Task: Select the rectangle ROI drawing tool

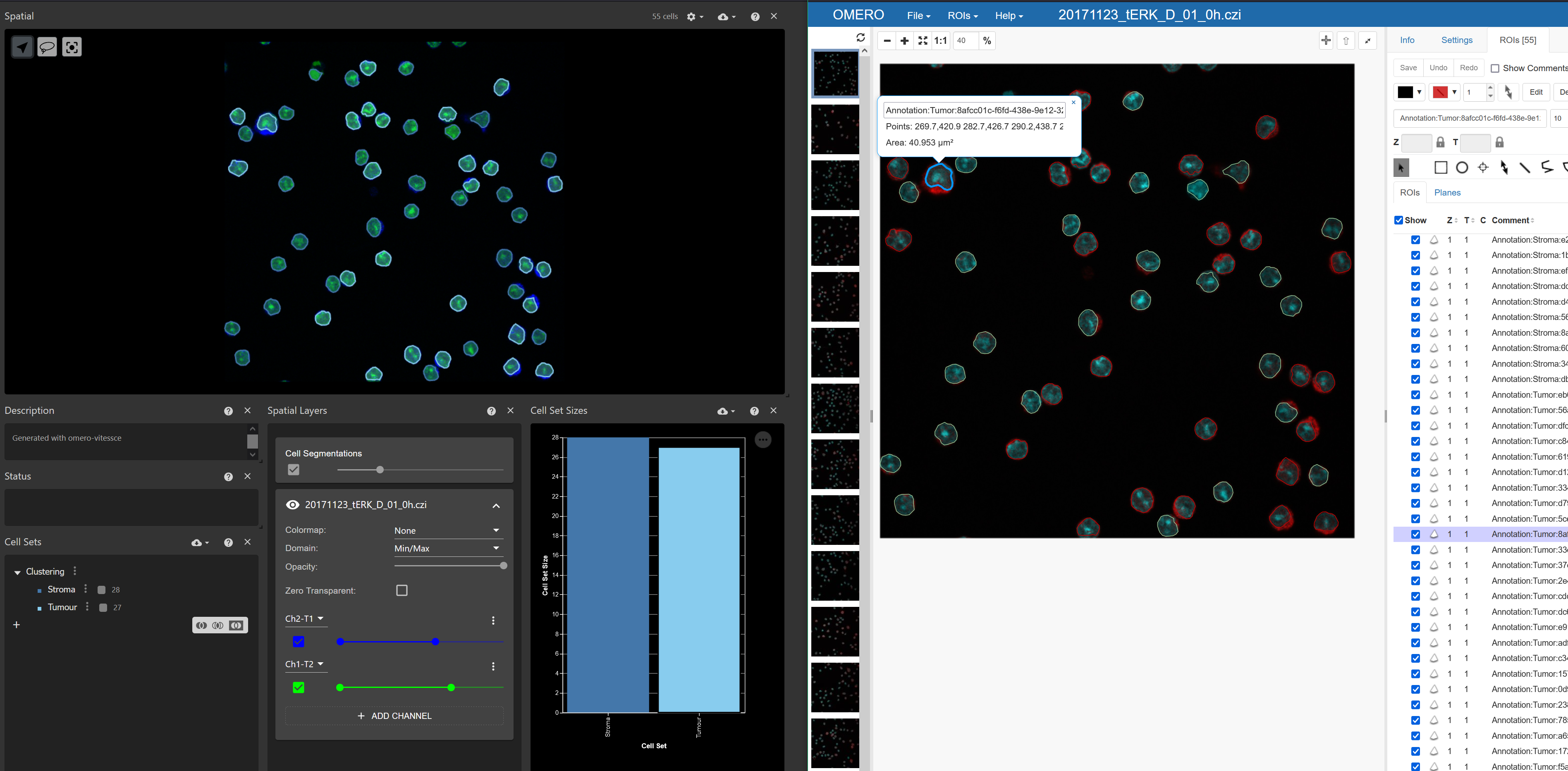Action: pos(1440,168)
